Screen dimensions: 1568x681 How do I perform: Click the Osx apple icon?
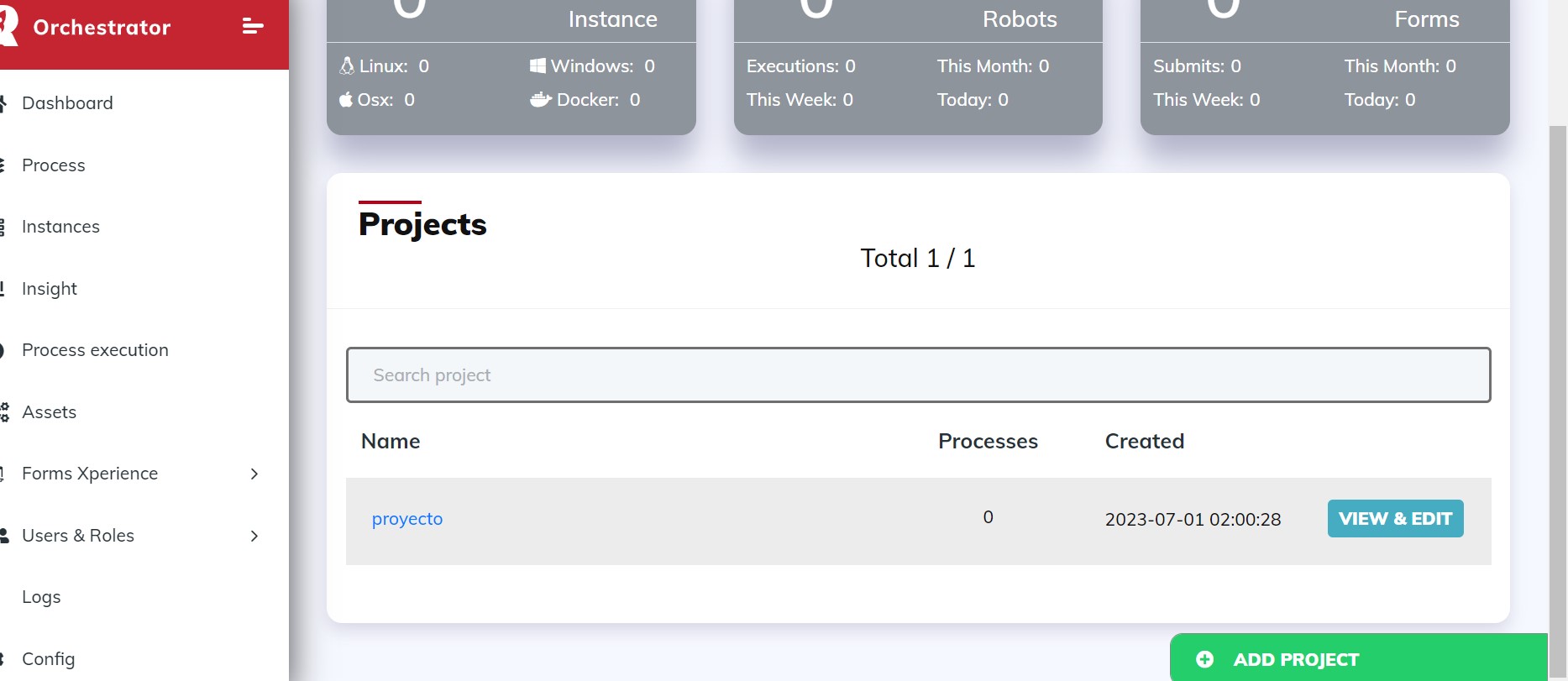click(x=346, y=100)
